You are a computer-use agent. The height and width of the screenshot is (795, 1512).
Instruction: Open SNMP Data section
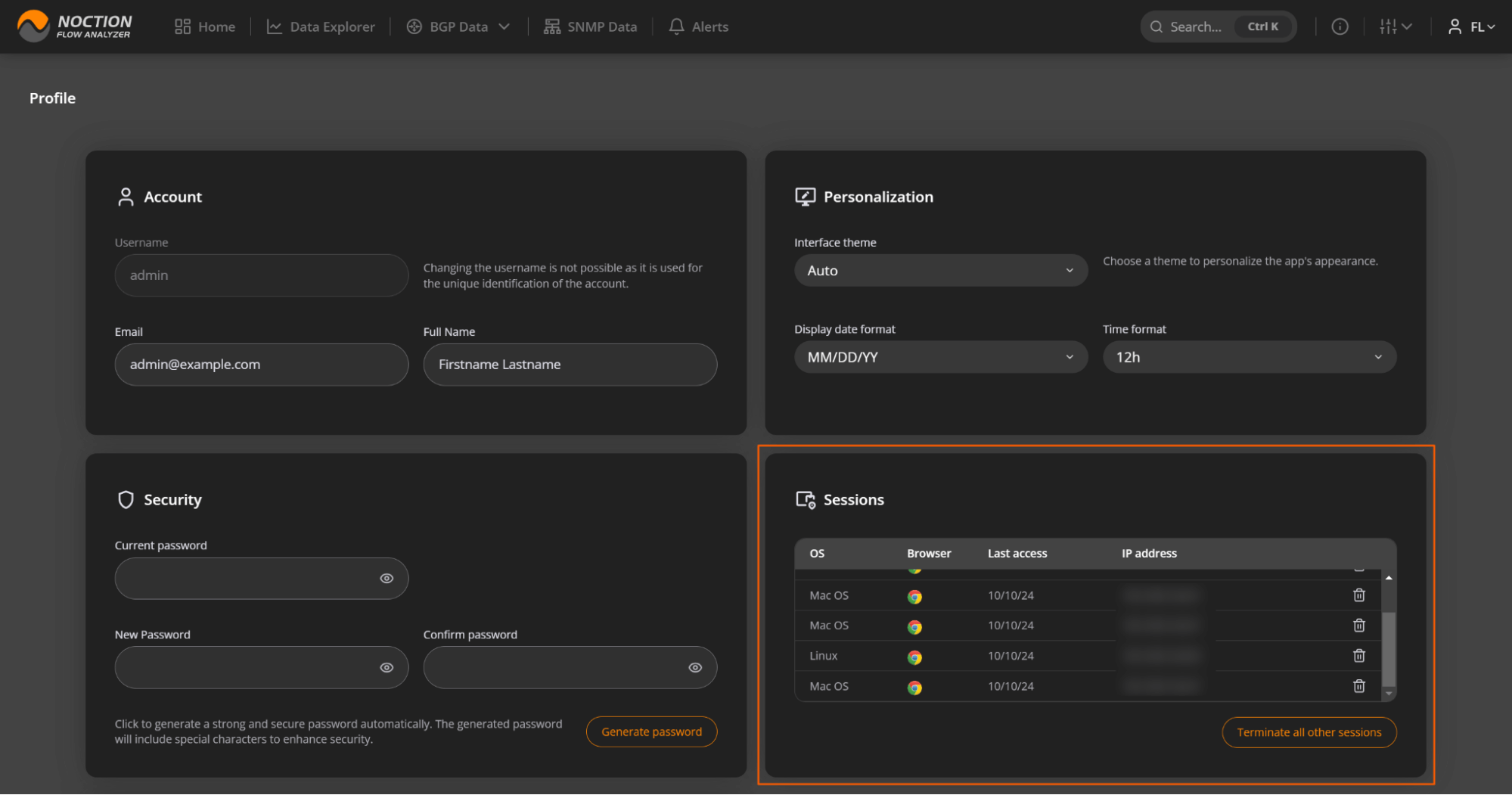coord(590,26)
